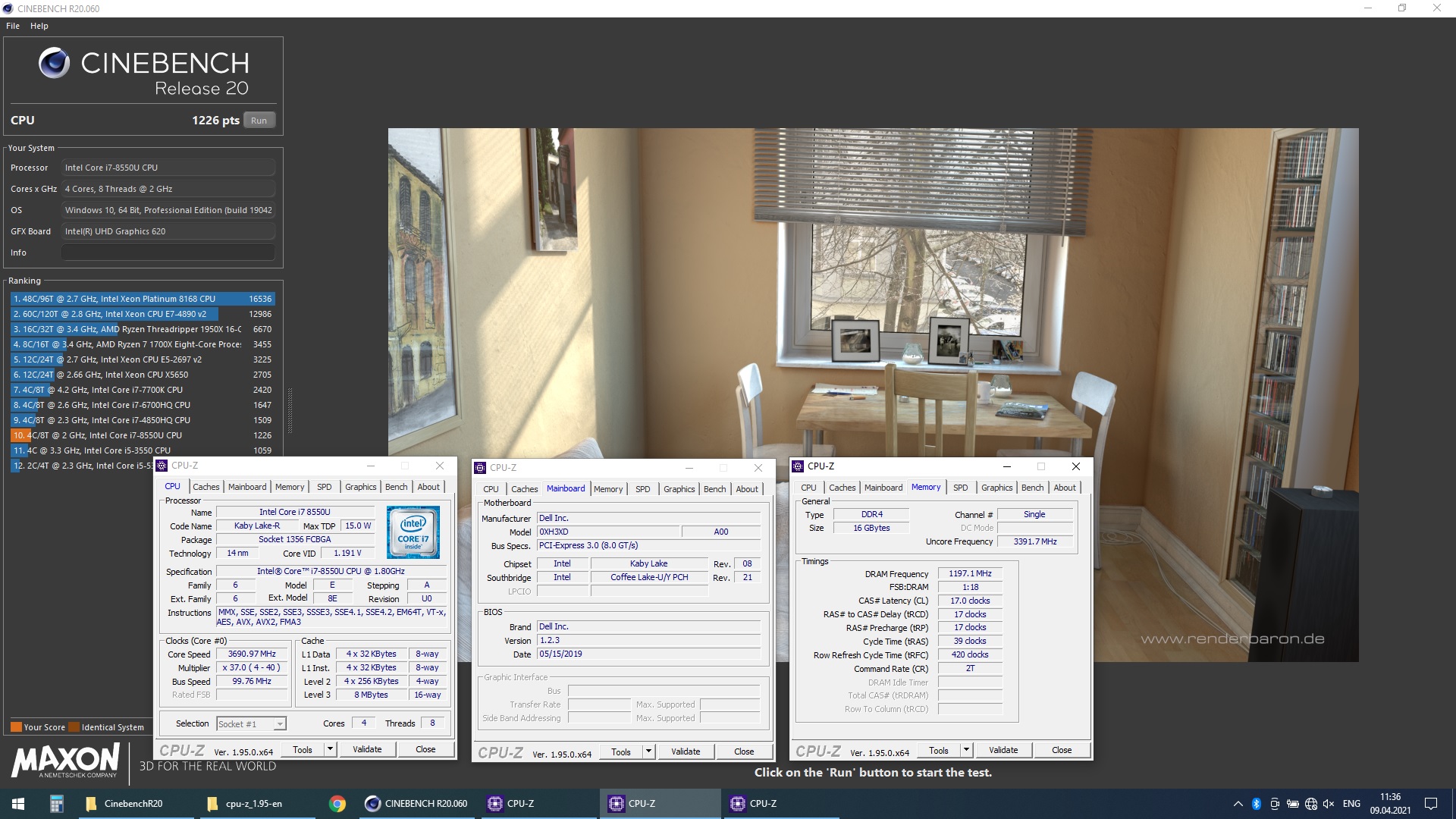Select highlighted ranking entry i7-8550U
Viewport: 1456px width, 819px height.
[x=143, y=435]
